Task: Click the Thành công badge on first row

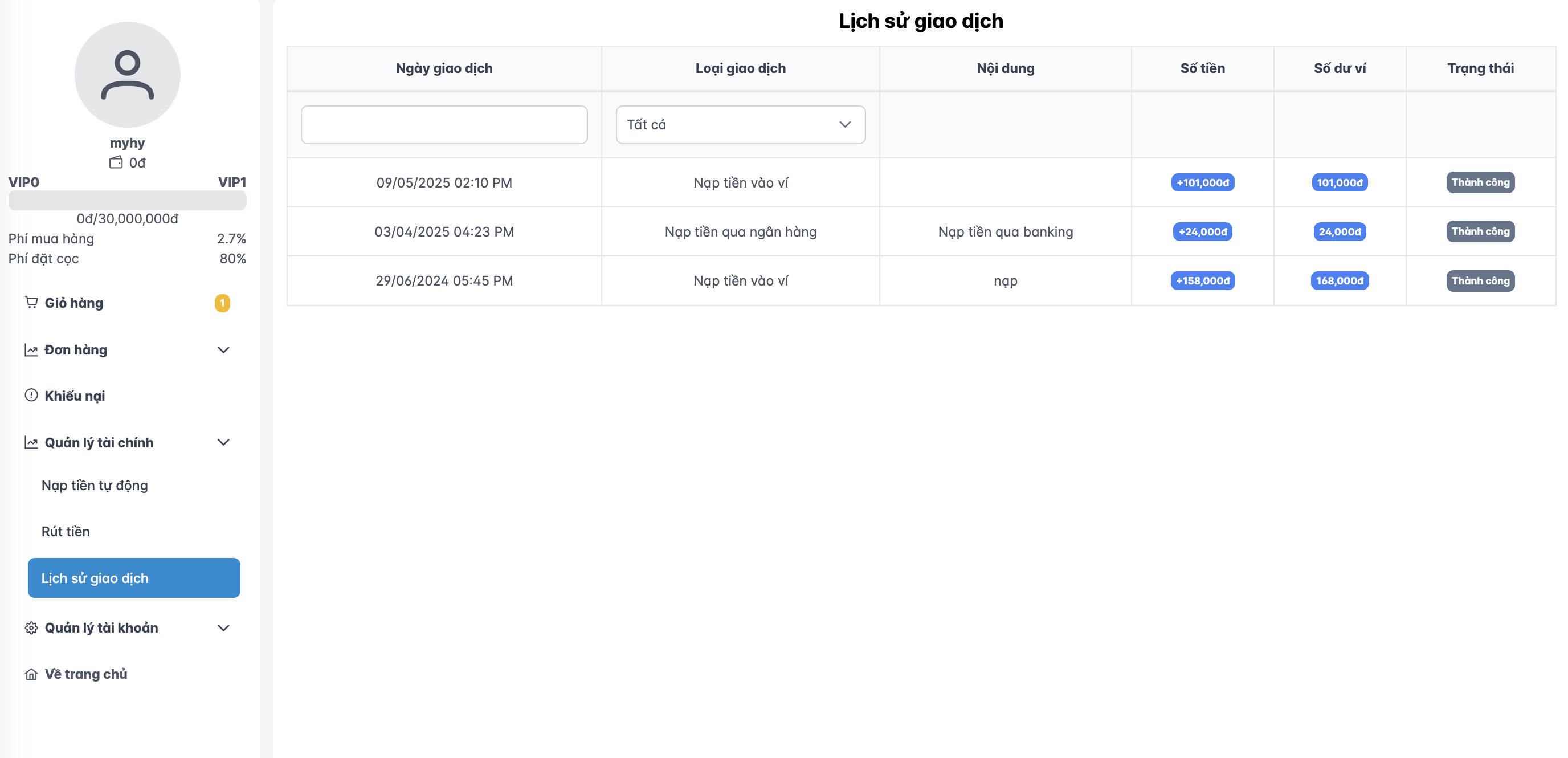Action: pyautogui.click(x=1480, y=182)
